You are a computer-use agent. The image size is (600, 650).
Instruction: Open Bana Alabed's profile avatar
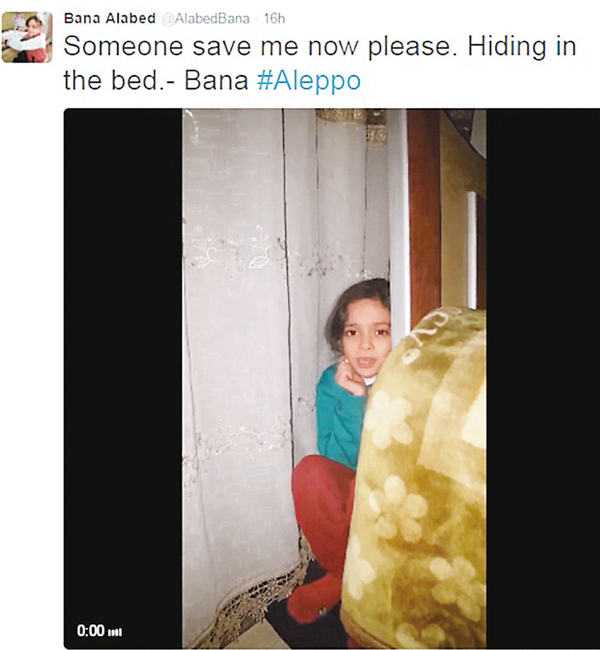click(x=27, y=37)
